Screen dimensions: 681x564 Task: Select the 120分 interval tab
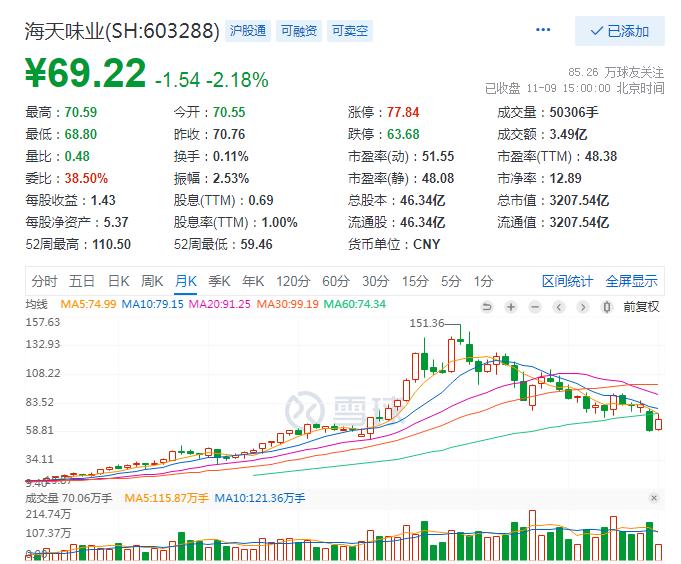click(x=293, y=281)
